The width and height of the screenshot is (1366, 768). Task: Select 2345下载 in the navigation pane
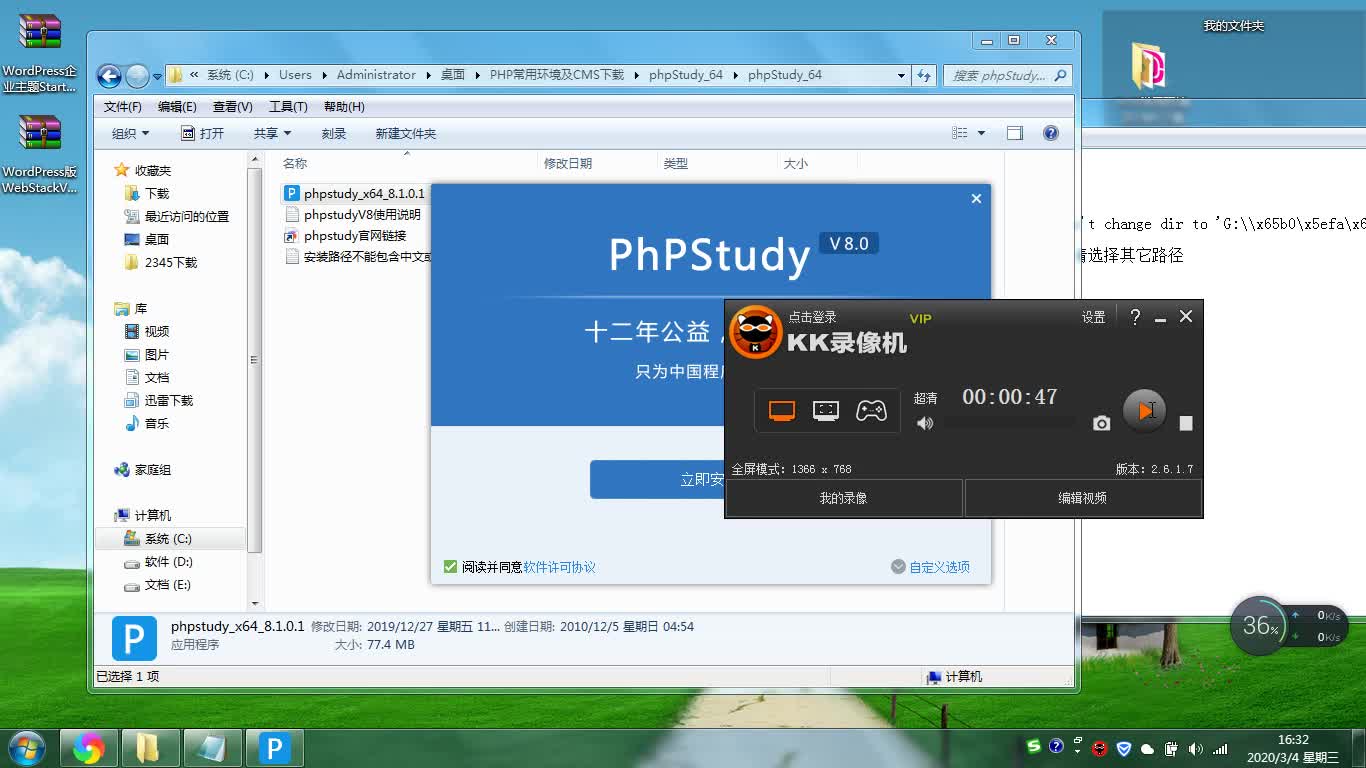pos(160,263)
